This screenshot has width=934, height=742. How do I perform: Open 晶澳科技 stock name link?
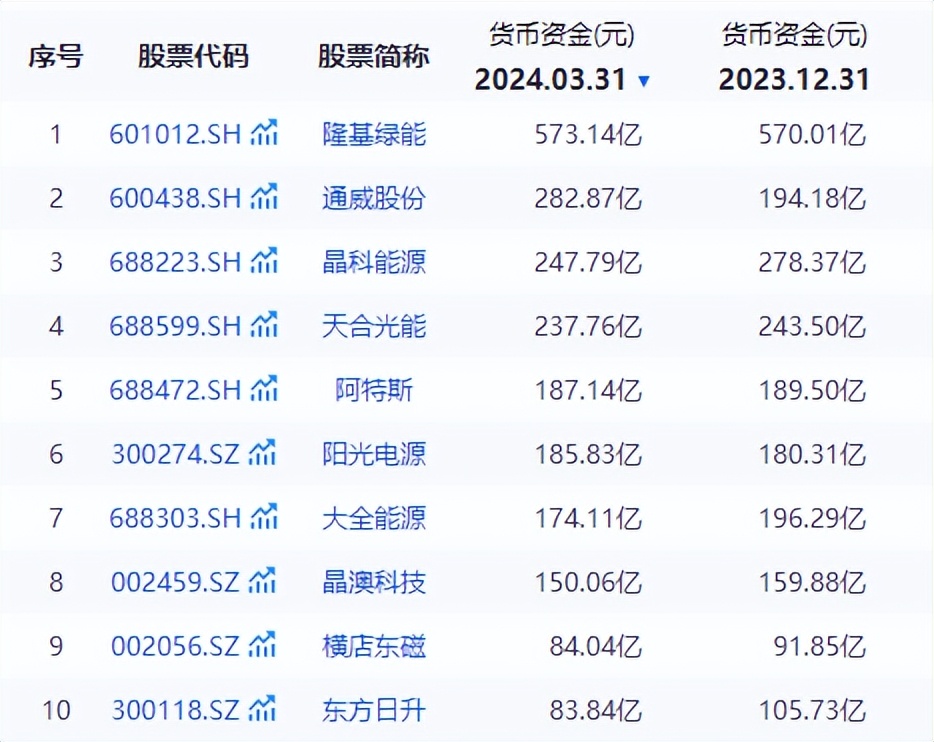[374, 582]
